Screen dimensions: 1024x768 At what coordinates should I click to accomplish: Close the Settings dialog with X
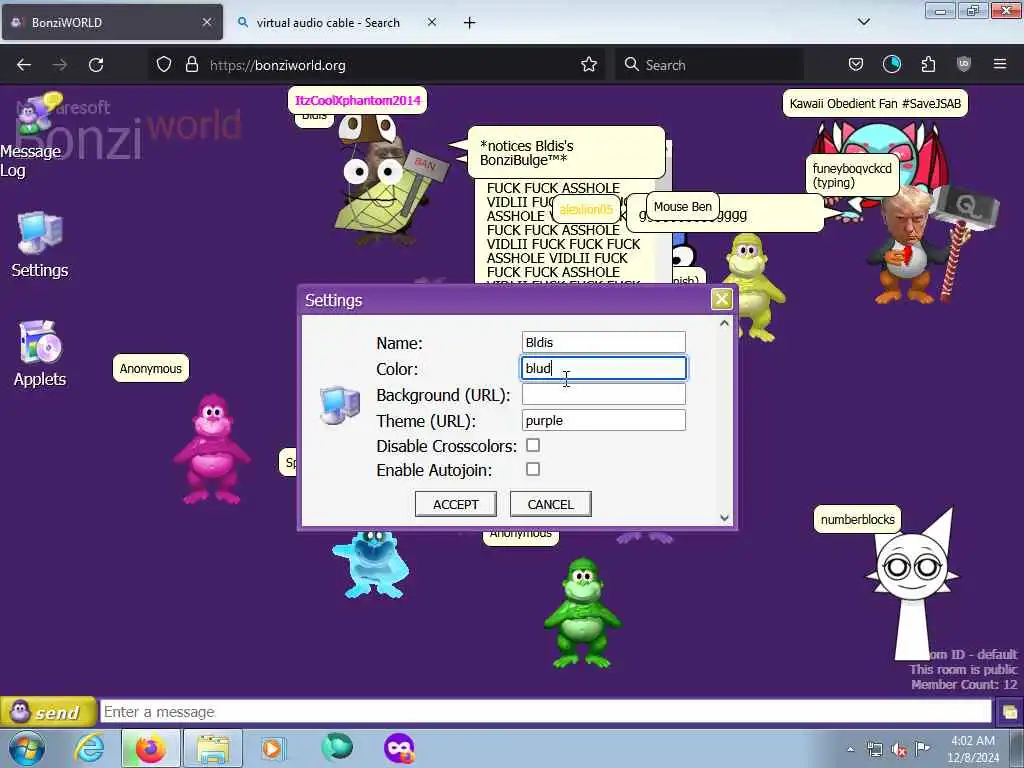click(x=722, y=299)
